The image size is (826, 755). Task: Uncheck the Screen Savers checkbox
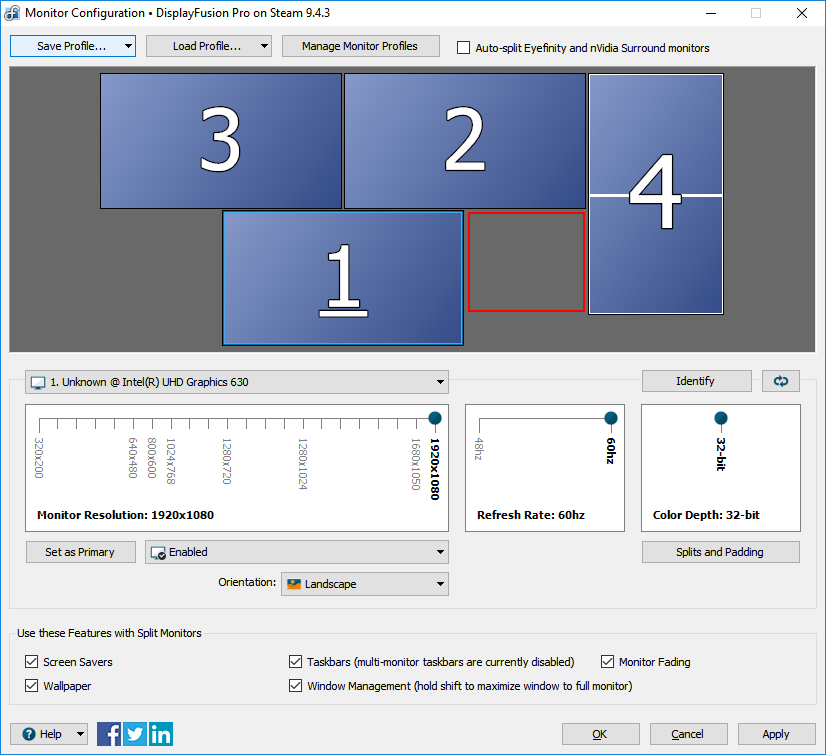click(x=31, y=662)
